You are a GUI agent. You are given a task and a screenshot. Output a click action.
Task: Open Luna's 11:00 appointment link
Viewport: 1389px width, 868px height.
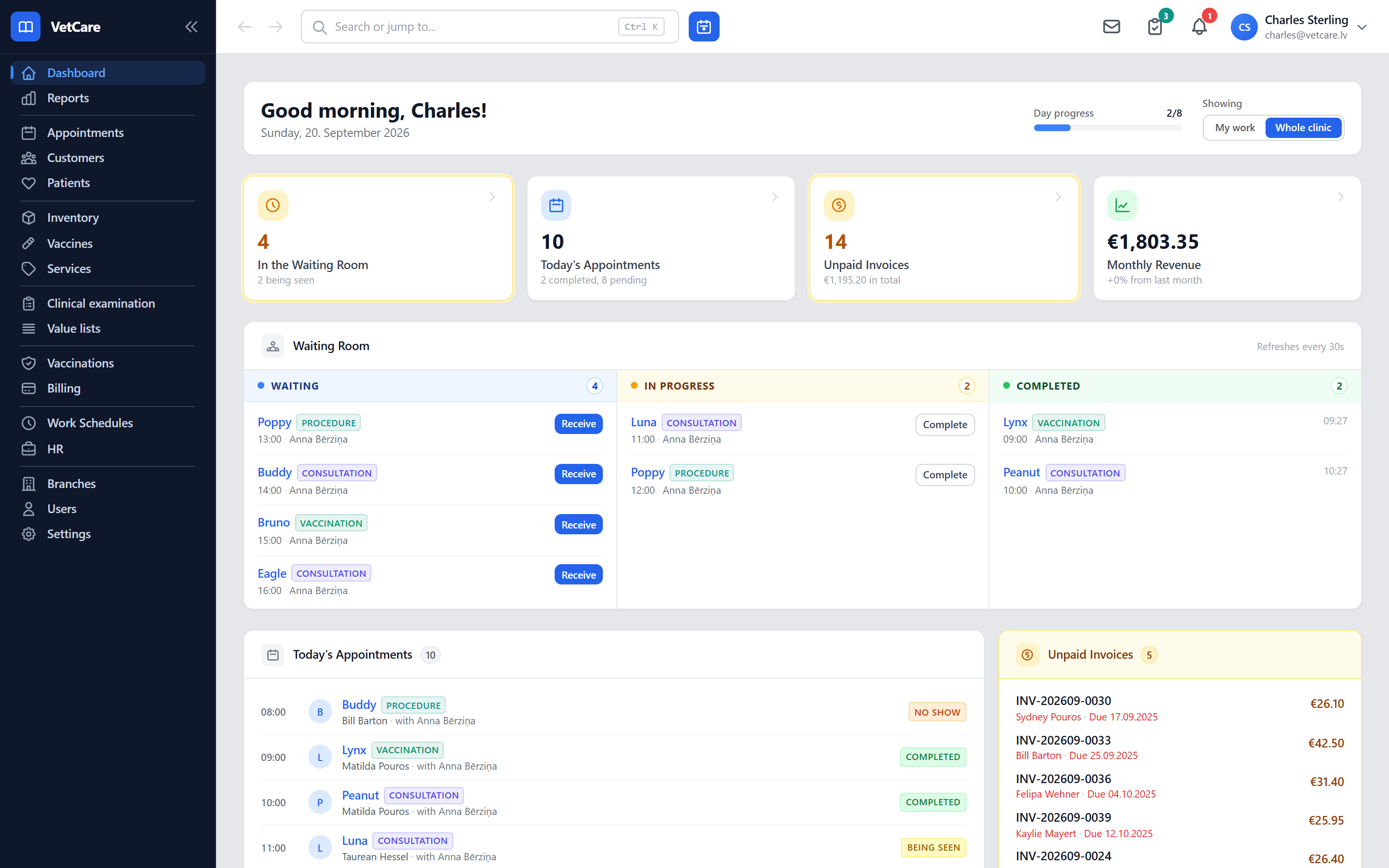click(354, 841)
